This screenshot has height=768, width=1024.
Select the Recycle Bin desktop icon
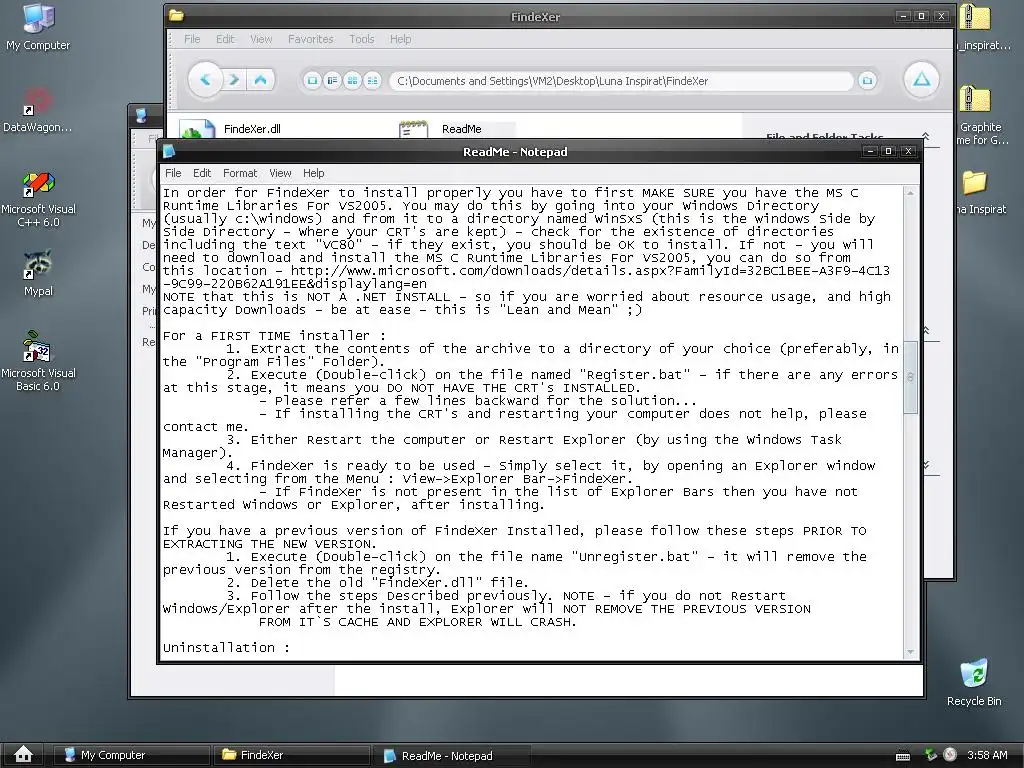pyautogui.click(x=974, y=682)
